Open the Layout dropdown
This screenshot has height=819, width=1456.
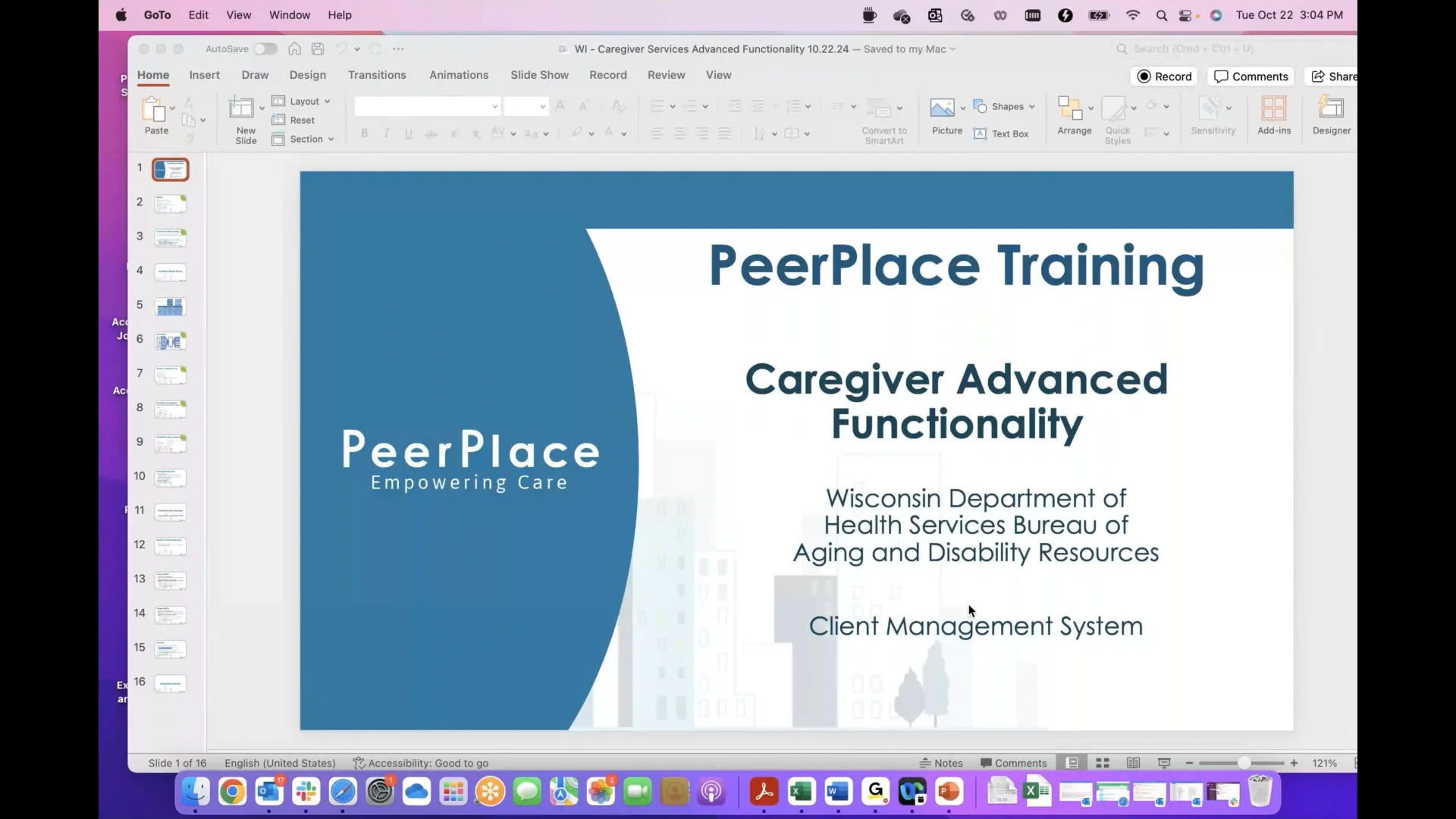click(x=301, y=101)
